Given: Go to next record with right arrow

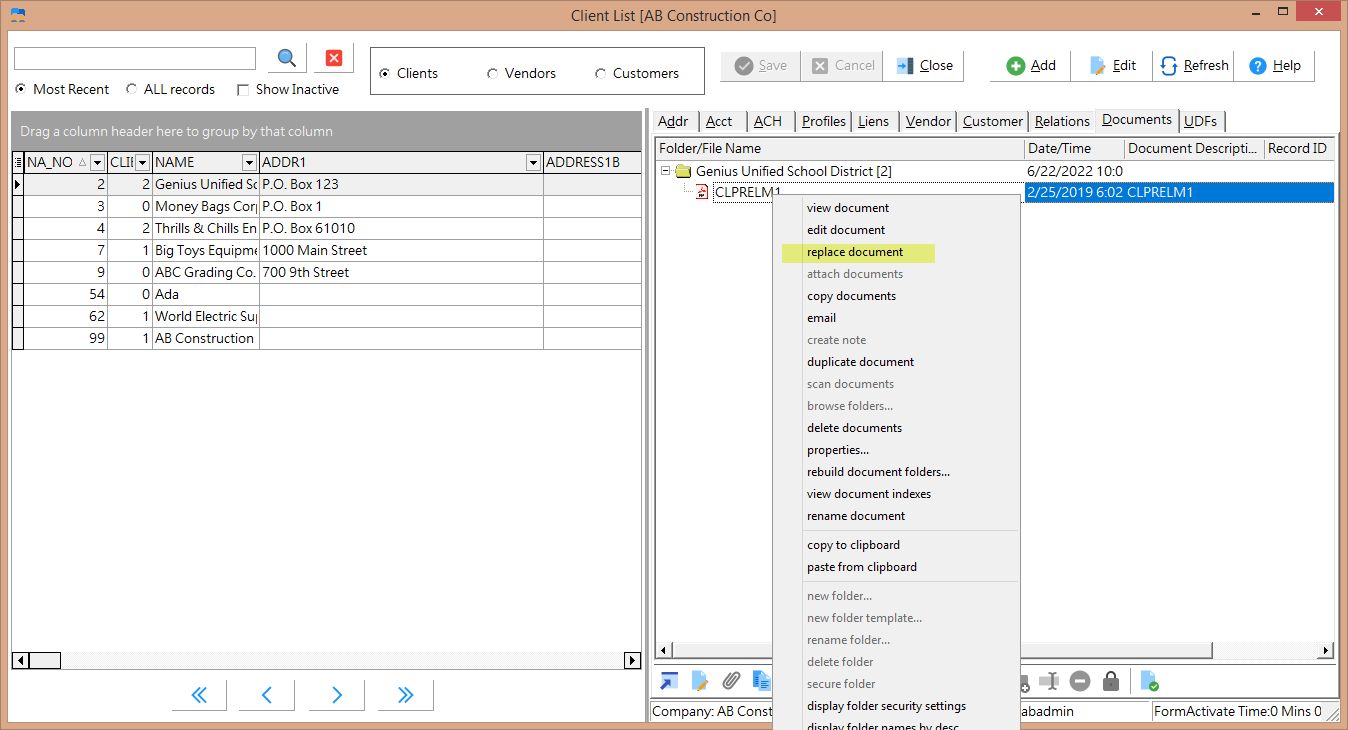Looking at the screenshot, I should pos(337,695).
